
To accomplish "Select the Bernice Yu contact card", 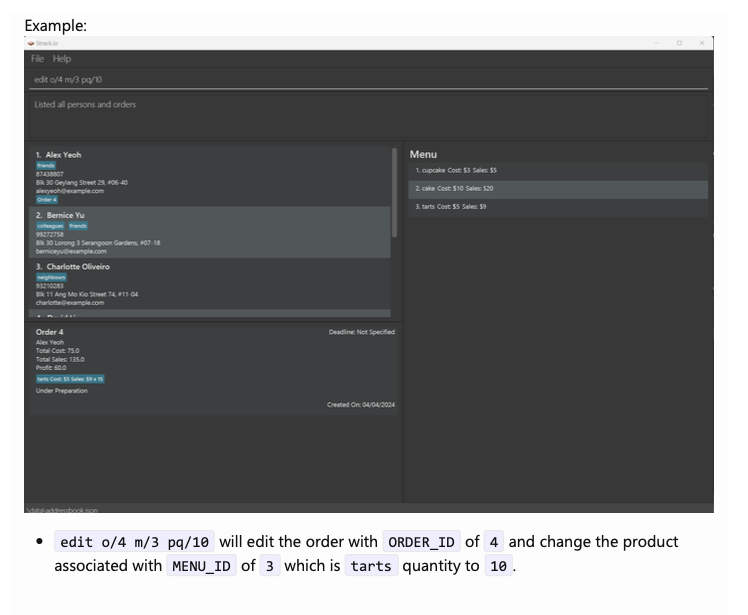I will 210,232.
